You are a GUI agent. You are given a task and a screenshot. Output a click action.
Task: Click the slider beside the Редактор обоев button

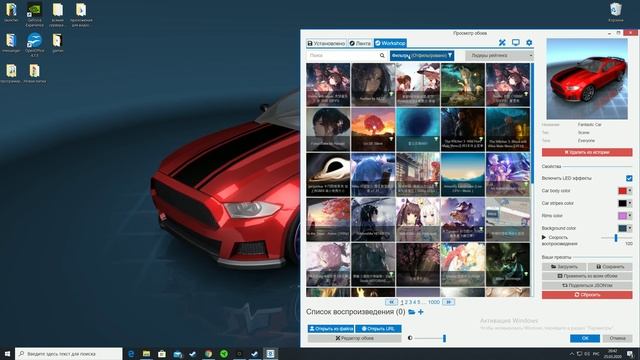tap(430, 338)
